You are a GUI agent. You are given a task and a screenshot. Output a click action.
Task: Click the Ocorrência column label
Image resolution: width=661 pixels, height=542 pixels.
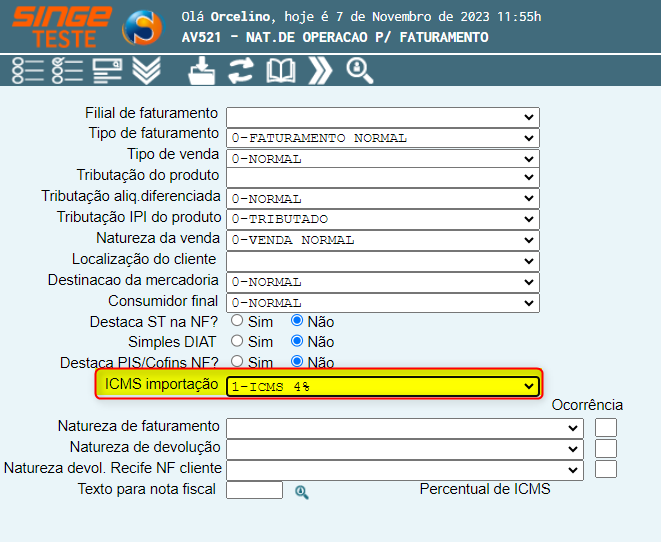587,405
